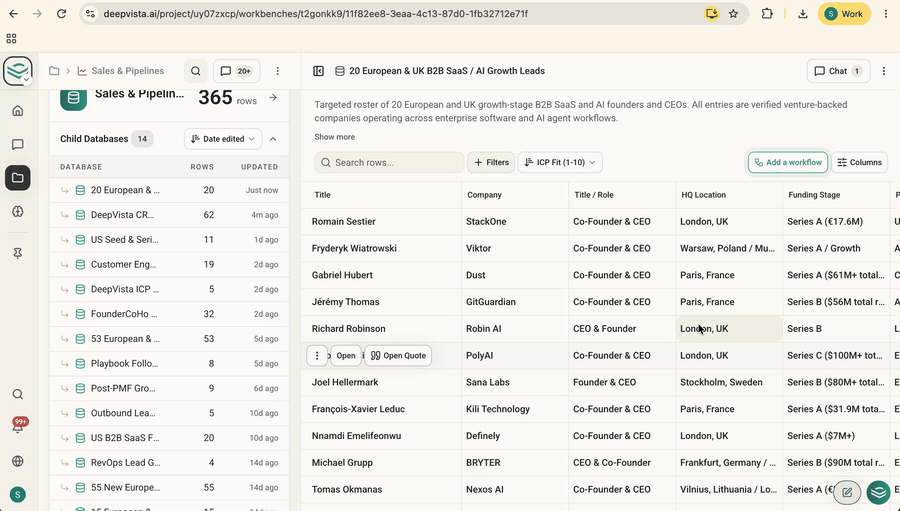Bookmark this page with the star icon
The image size is (900, 511).
tap(734, 14)
